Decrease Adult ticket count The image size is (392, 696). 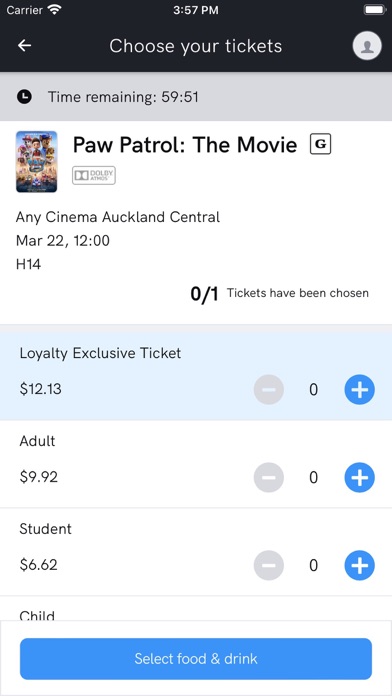[x=269, y=478]
